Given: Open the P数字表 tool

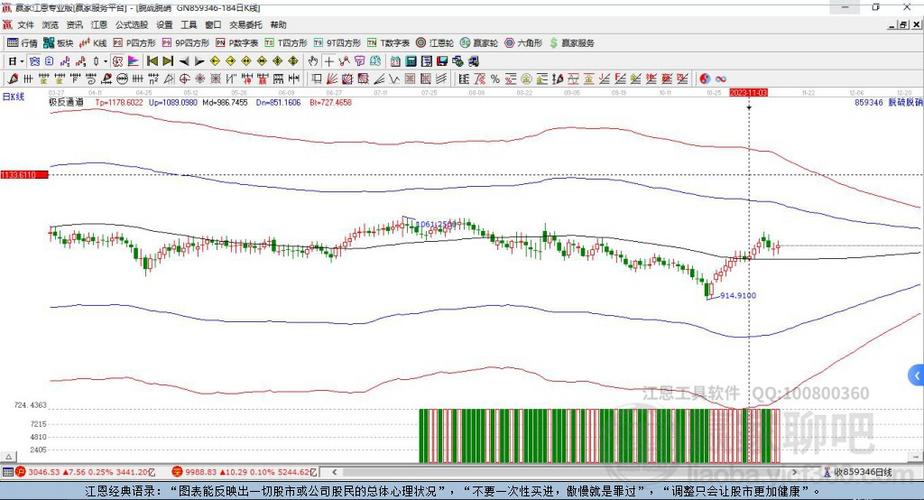Looking at the screenshot, I should pos(237,43).
